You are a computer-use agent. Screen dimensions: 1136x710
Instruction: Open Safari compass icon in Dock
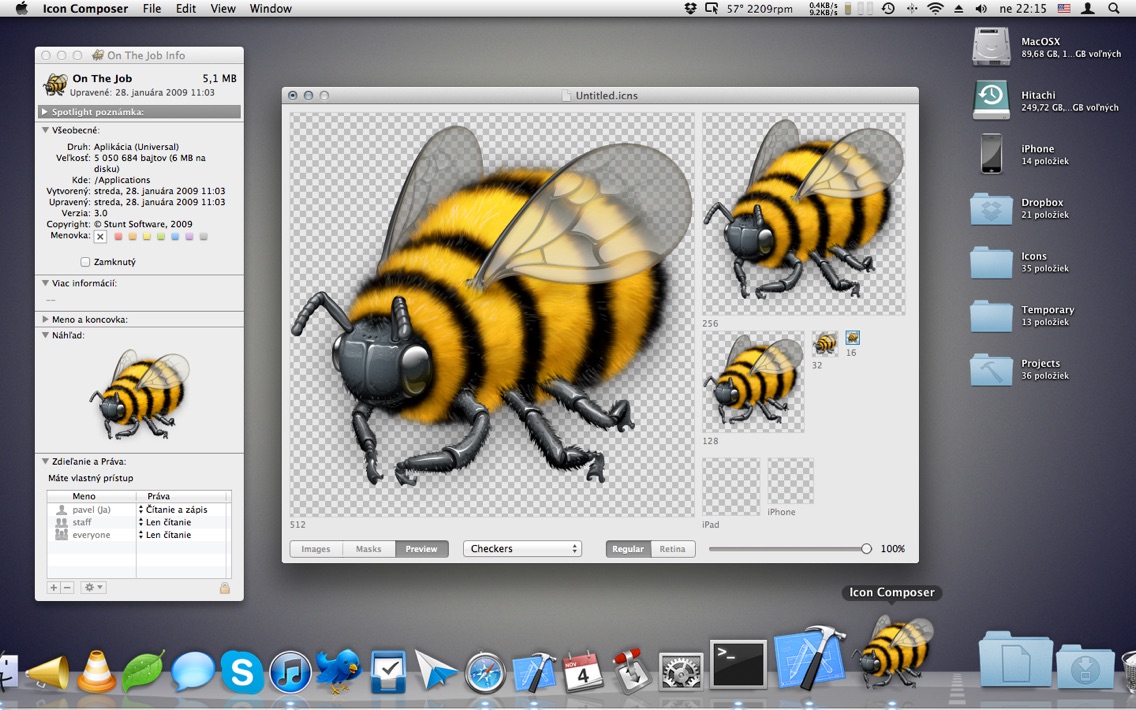(x=485, y=672)
